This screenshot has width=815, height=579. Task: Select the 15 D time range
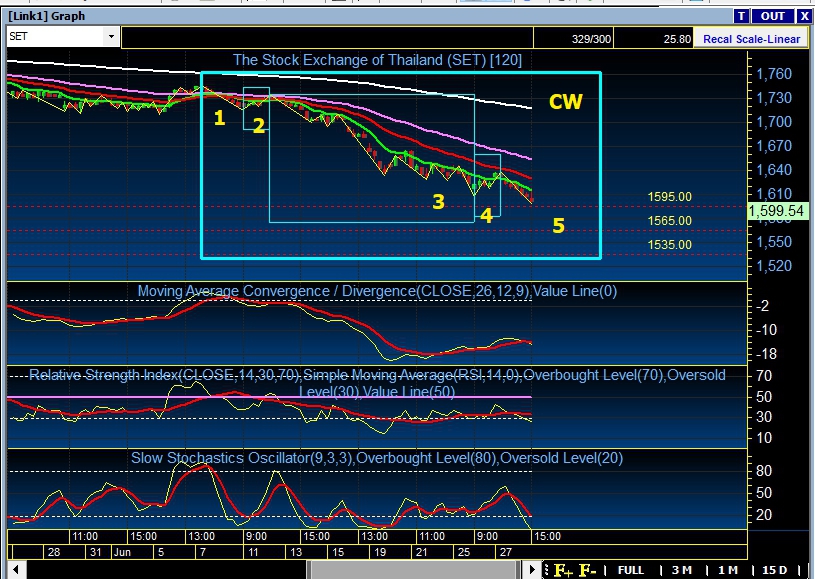point(774,570)
